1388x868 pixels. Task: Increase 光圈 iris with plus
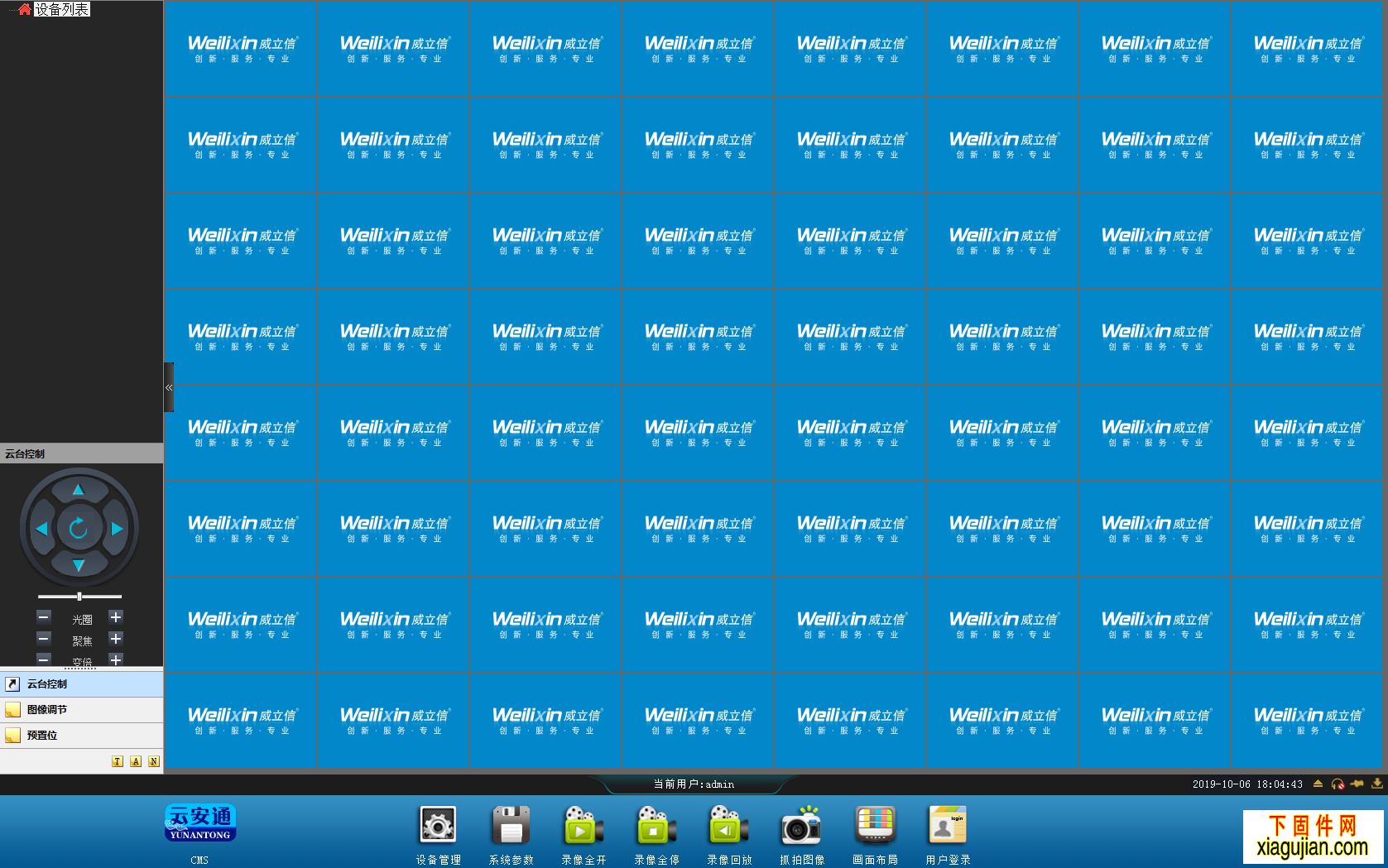pyautogui.click(x=116, y=617)
